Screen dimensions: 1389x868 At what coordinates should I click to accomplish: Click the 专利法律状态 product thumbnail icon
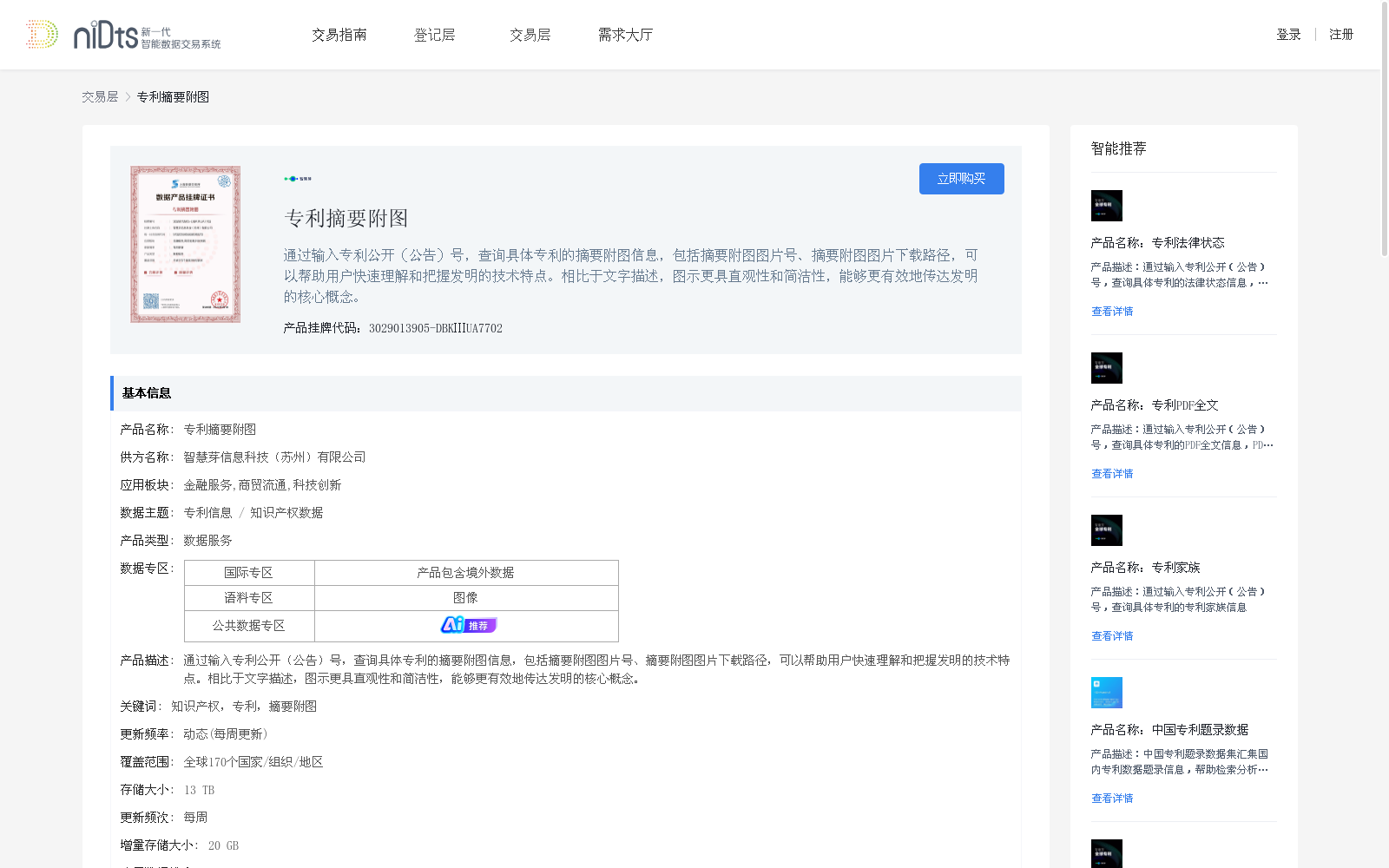click(x=1107, y=206)
